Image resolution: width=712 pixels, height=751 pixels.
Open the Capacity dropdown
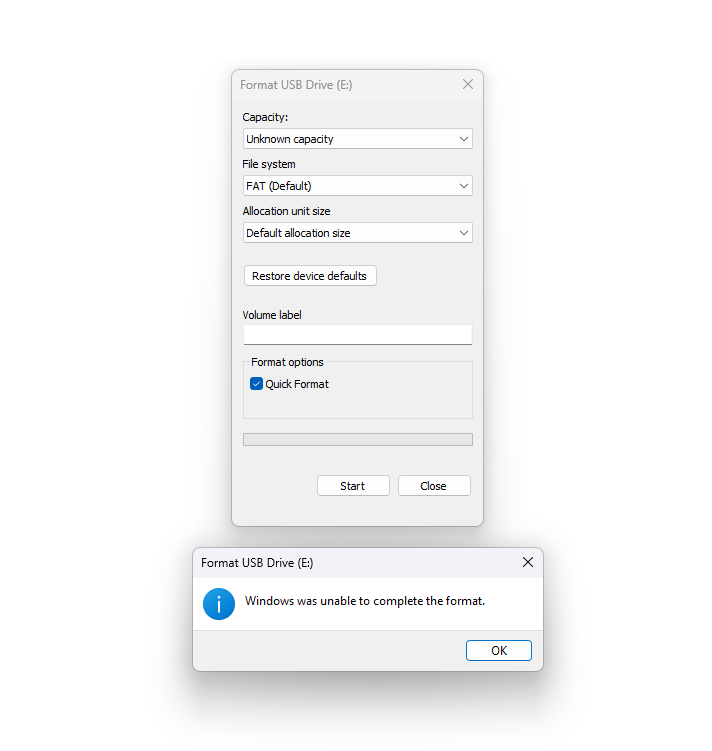357,139
